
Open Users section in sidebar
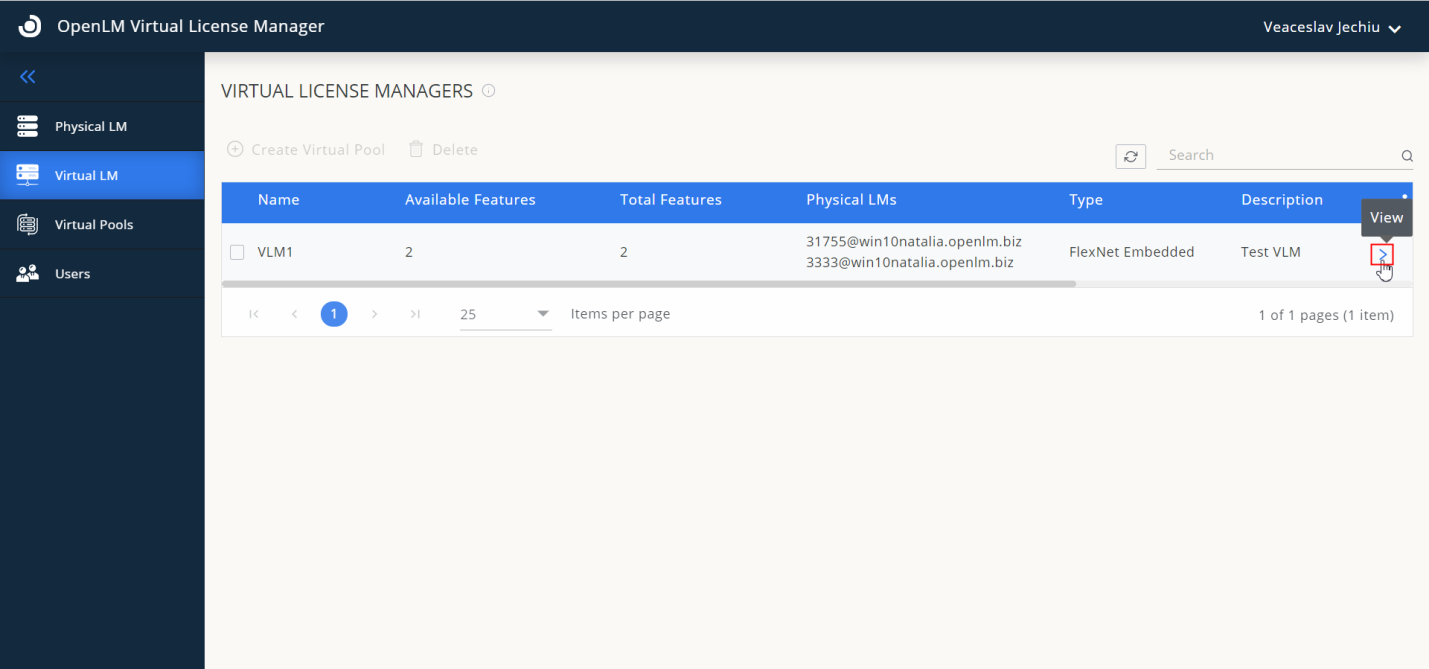[x=72, y=274]
